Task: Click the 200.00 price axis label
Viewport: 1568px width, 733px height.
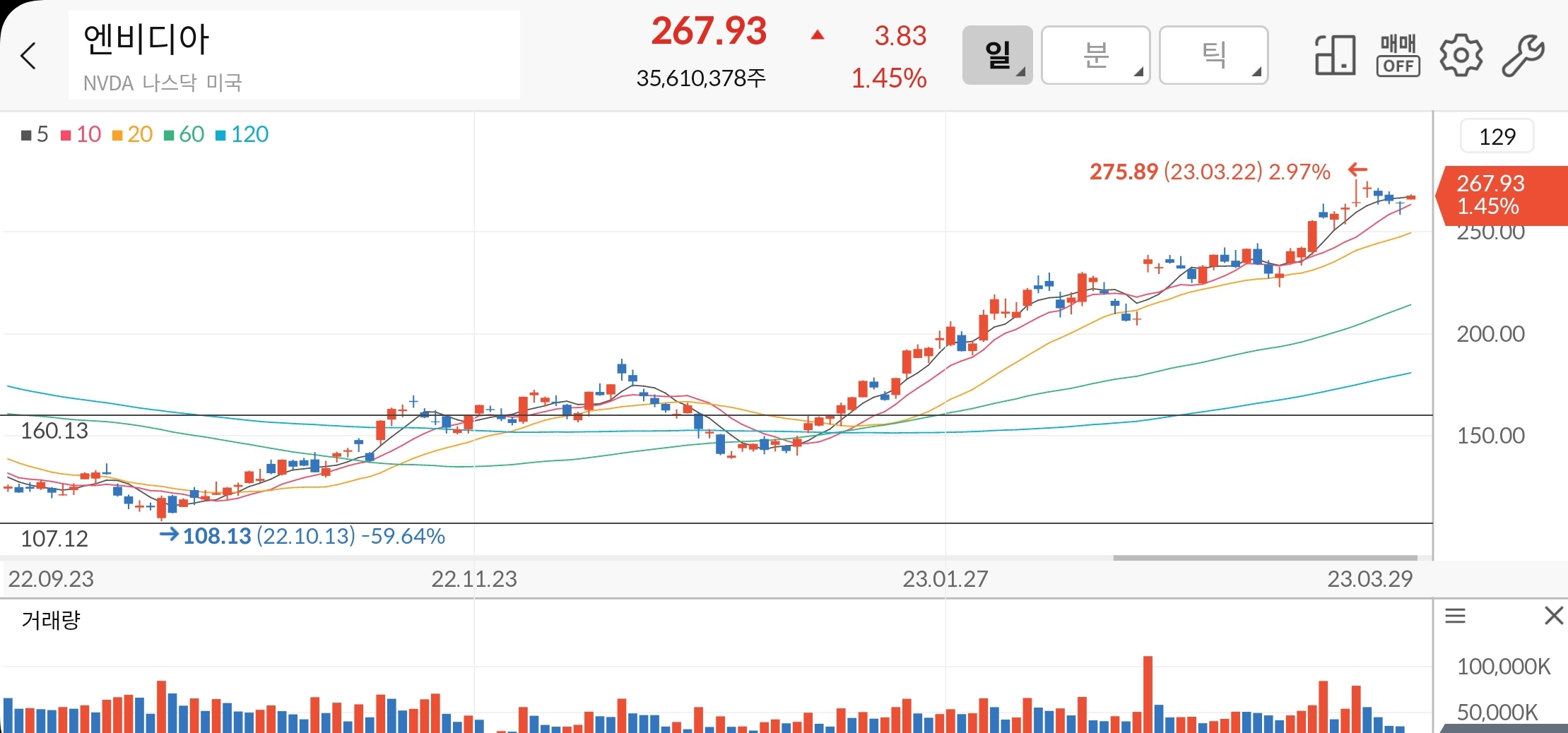Action: tap(1491, 334)
